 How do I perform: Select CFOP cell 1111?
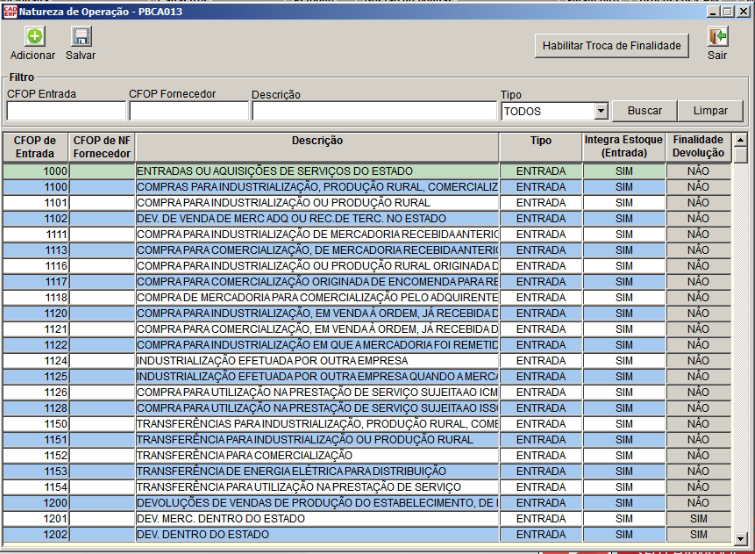(x=36, y=234)
